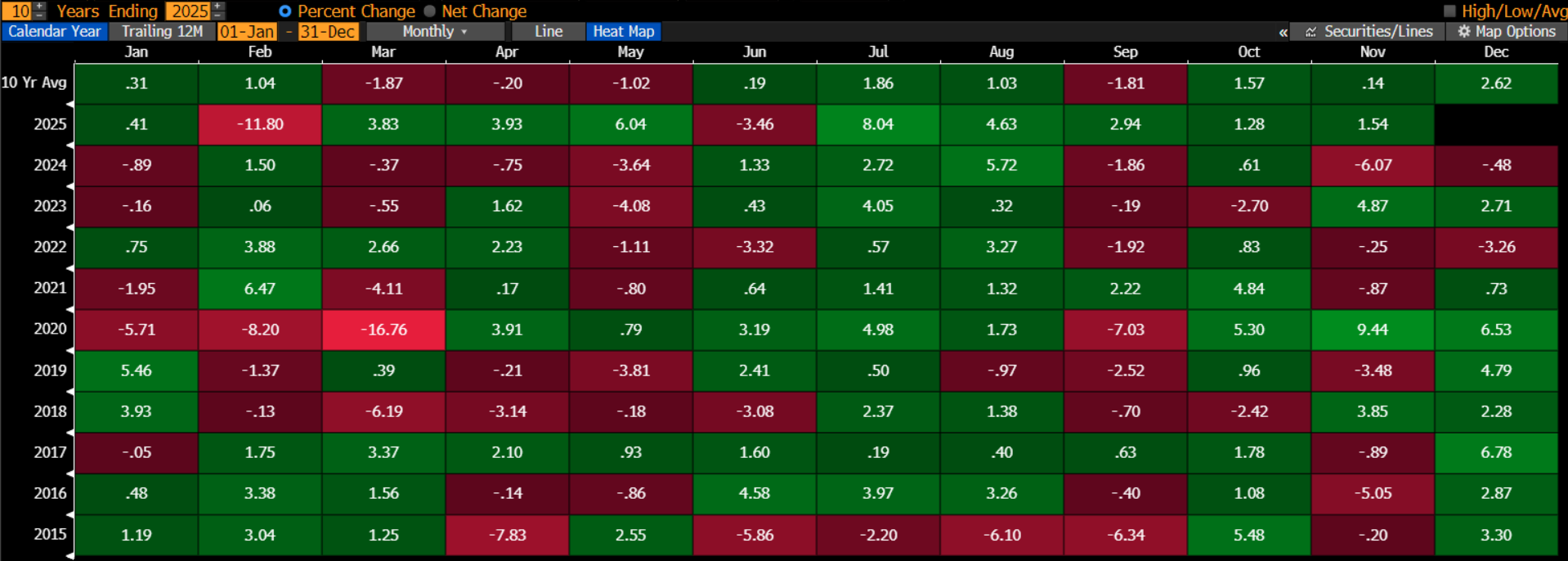Click the number of years field showing 10
Viewport: 1568px width, 561px height.
tap(20, 11)
